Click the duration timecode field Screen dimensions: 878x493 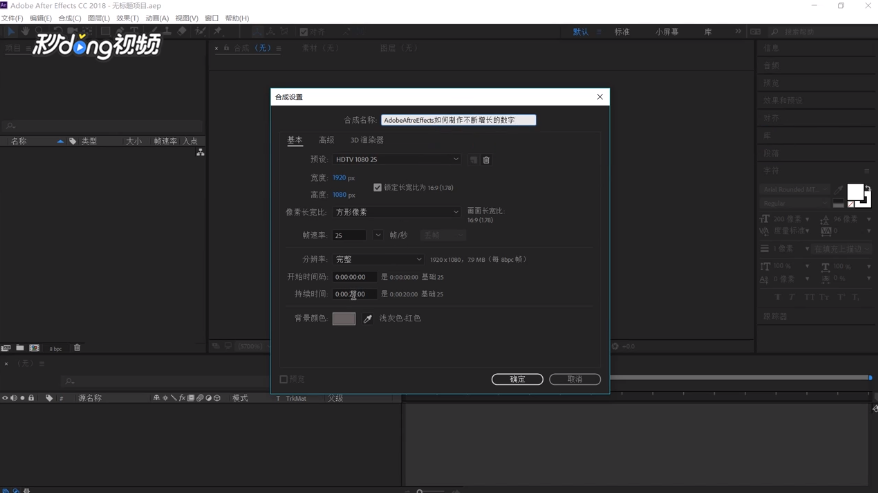[354, 294]
